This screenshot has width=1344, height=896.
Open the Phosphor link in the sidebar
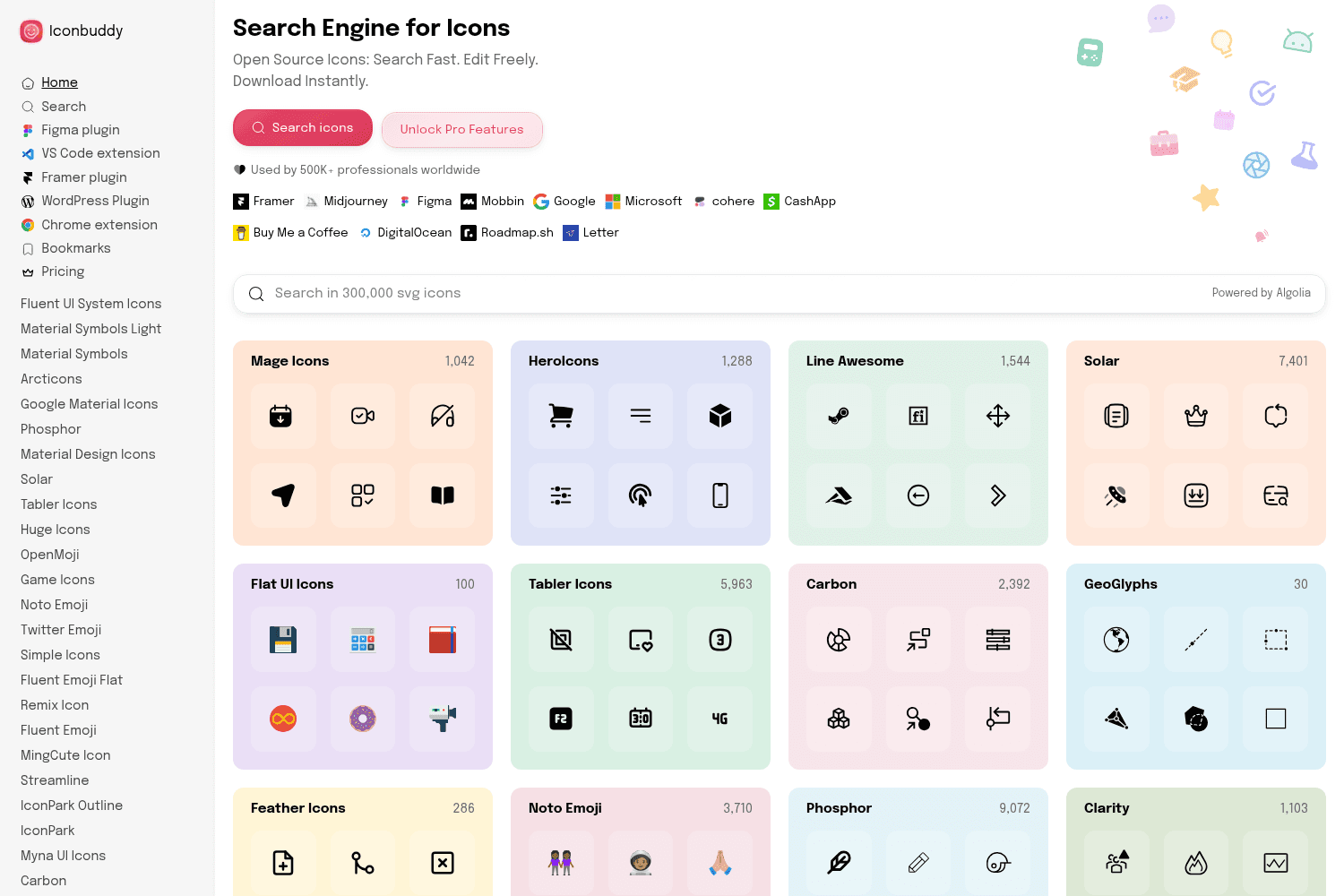[x=51, y=429]
